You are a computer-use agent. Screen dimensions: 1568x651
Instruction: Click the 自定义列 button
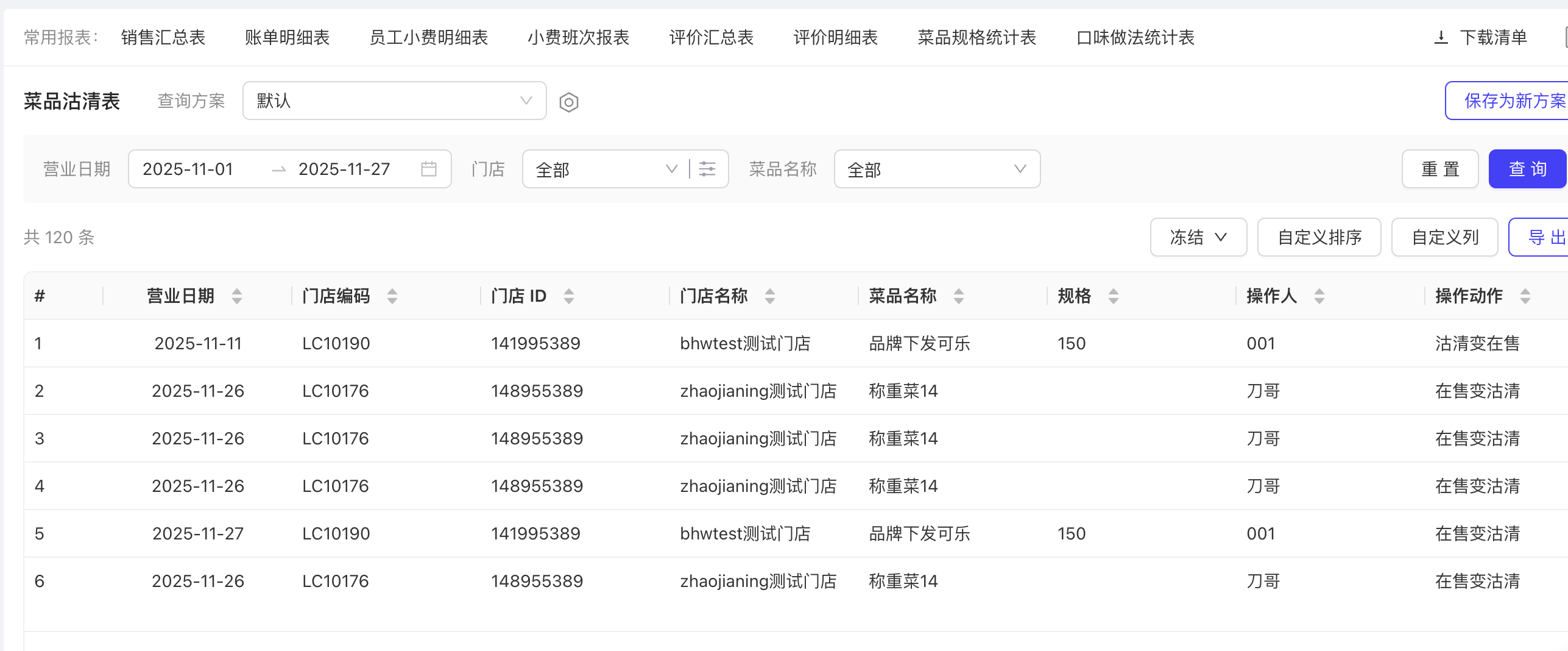coord(1444,237)
